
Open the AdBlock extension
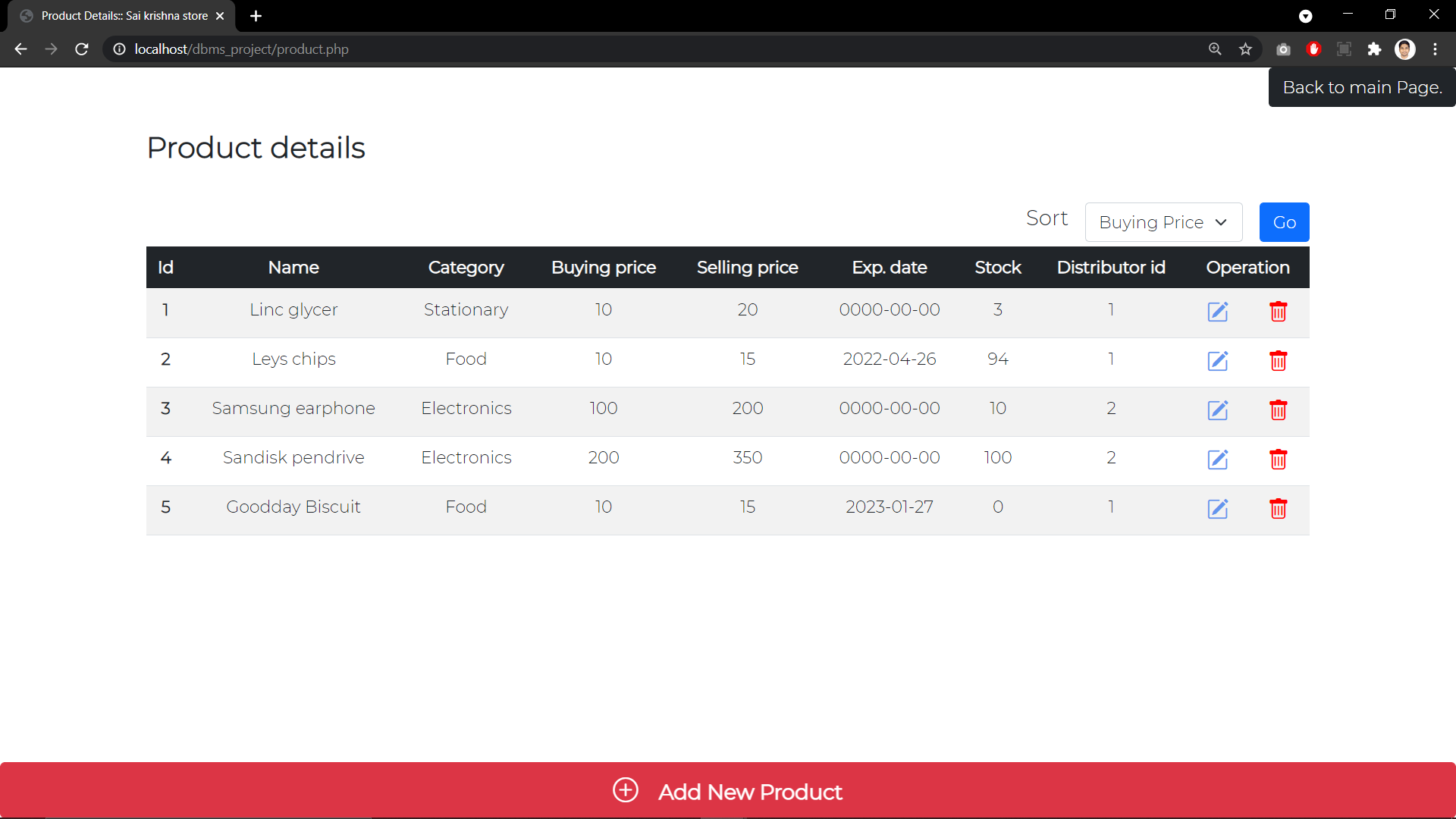(1314, 49)
